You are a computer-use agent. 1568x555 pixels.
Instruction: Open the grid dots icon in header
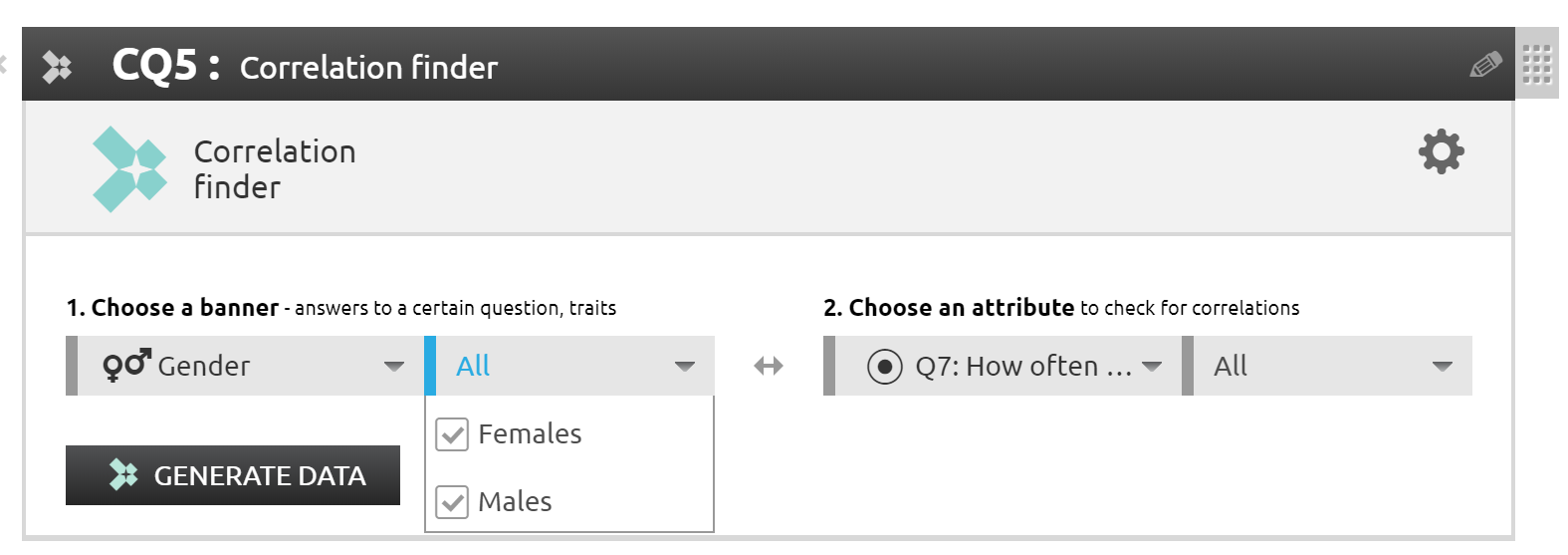(1537, 65)
